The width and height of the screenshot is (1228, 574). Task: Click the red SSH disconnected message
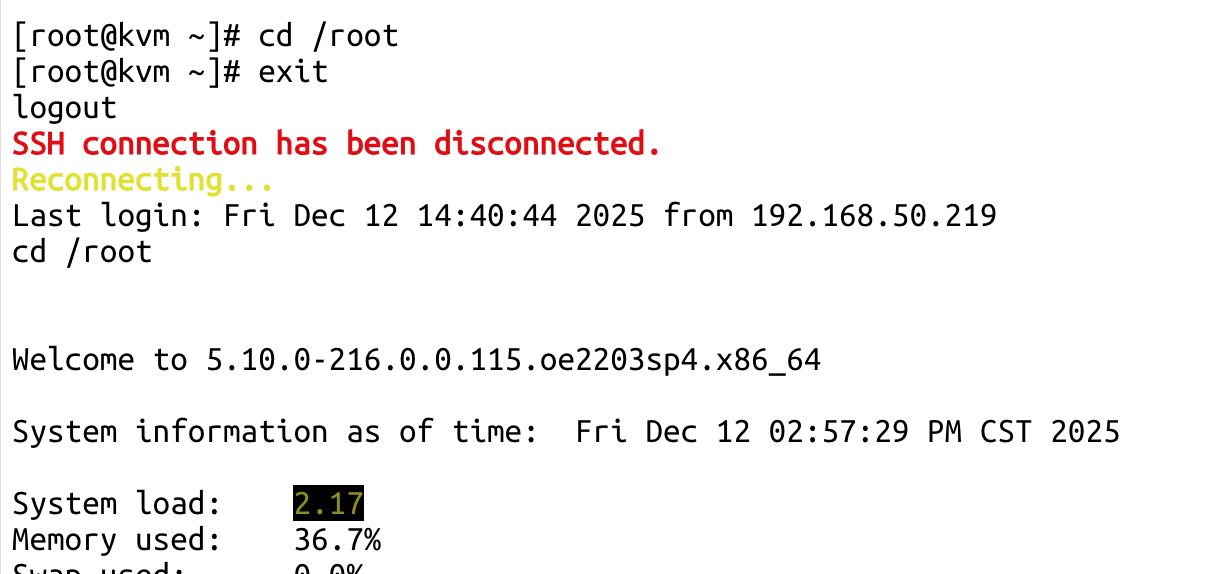tap(336, 144)
